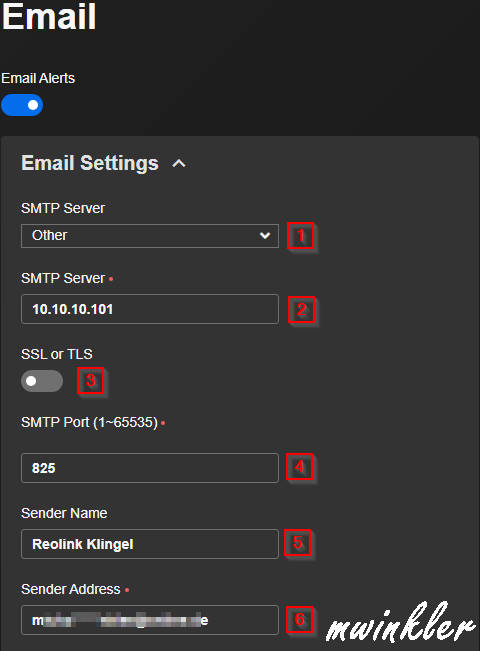Click the Email page title
This screenshot has height=651, width=480.
pos(49,17)
